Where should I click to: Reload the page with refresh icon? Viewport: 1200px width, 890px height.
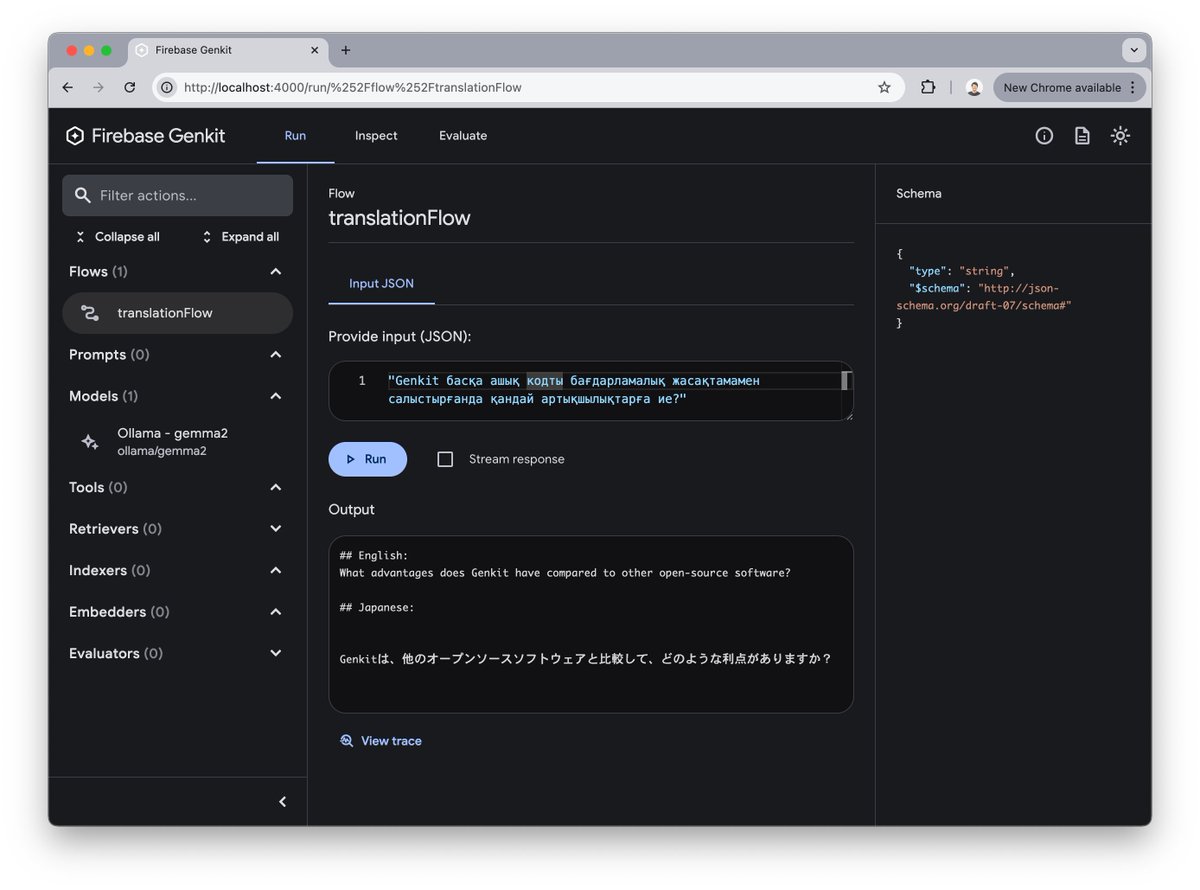(x=130, y=88)
